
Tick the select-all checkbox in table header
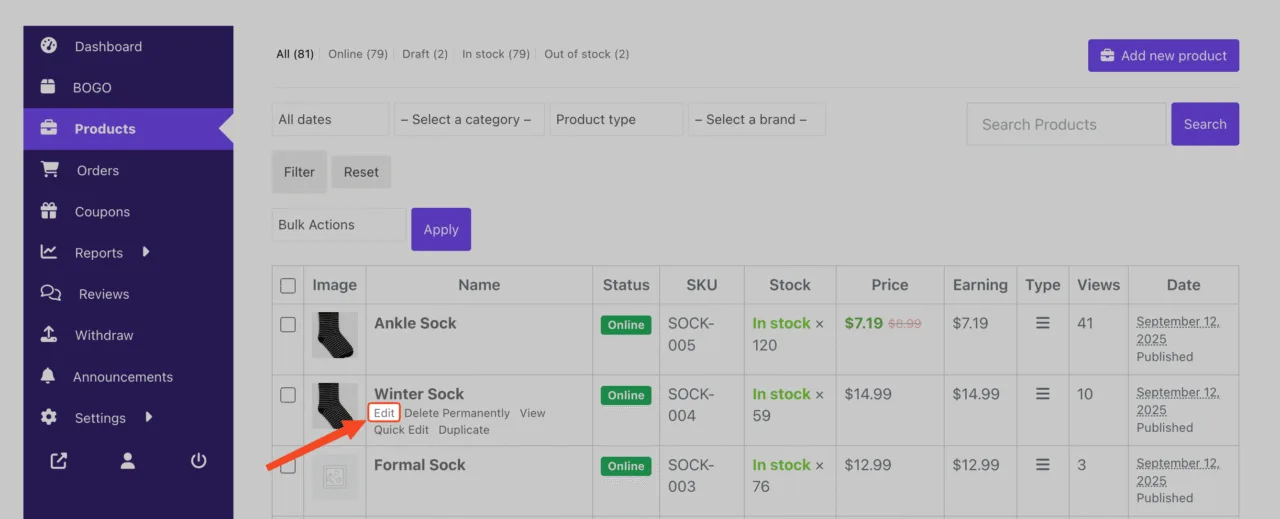[288, 286]
